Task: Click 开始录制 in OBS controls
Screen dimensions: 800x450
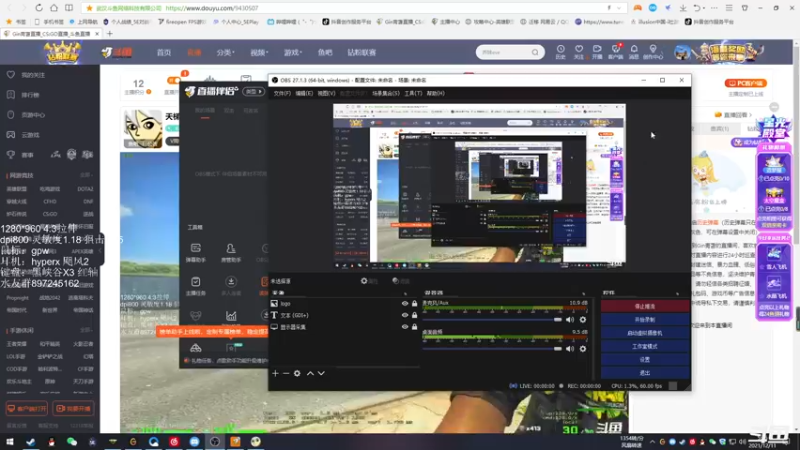Action: point(645,319)
